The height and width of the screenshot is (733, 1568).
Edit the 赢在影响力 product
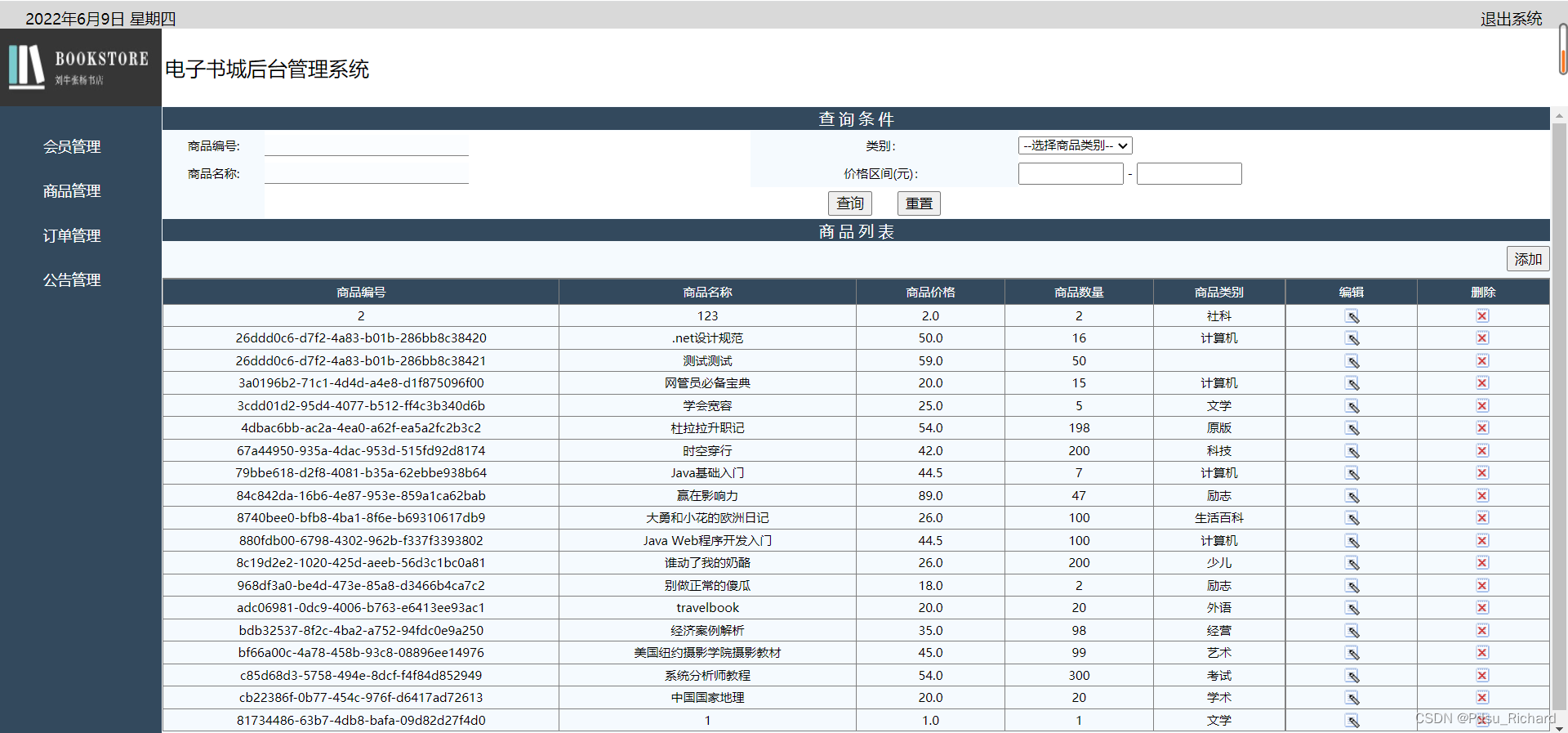click(x=1352, y=496)
